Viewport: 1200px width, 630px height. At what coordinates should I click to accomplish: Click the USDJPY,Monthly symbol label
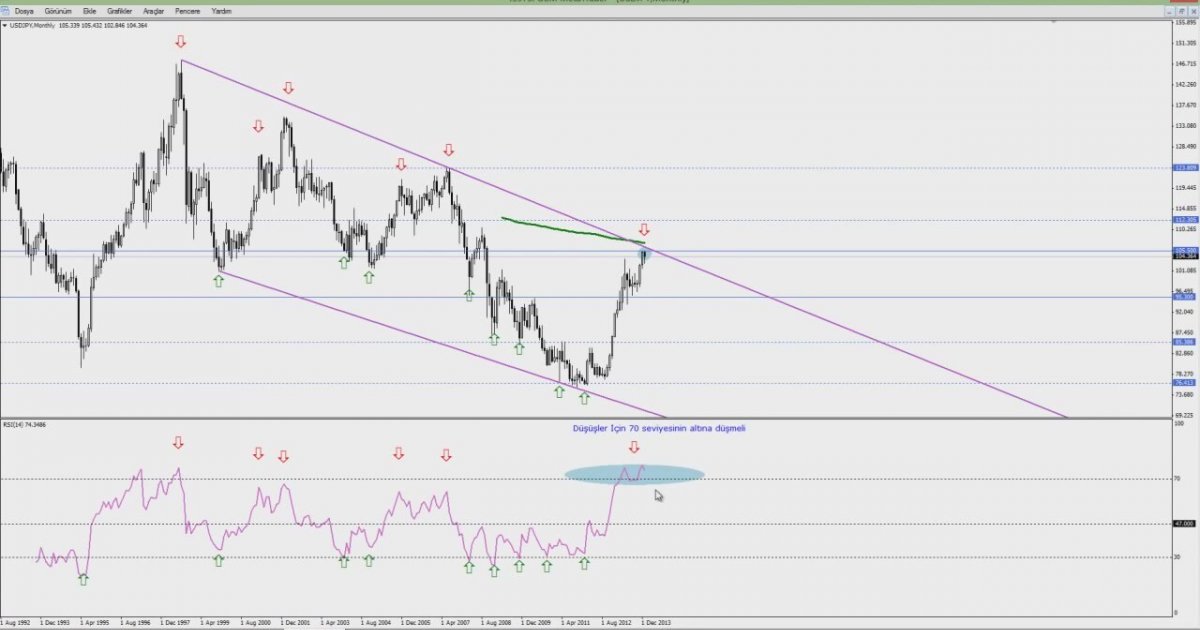[32, 25]
